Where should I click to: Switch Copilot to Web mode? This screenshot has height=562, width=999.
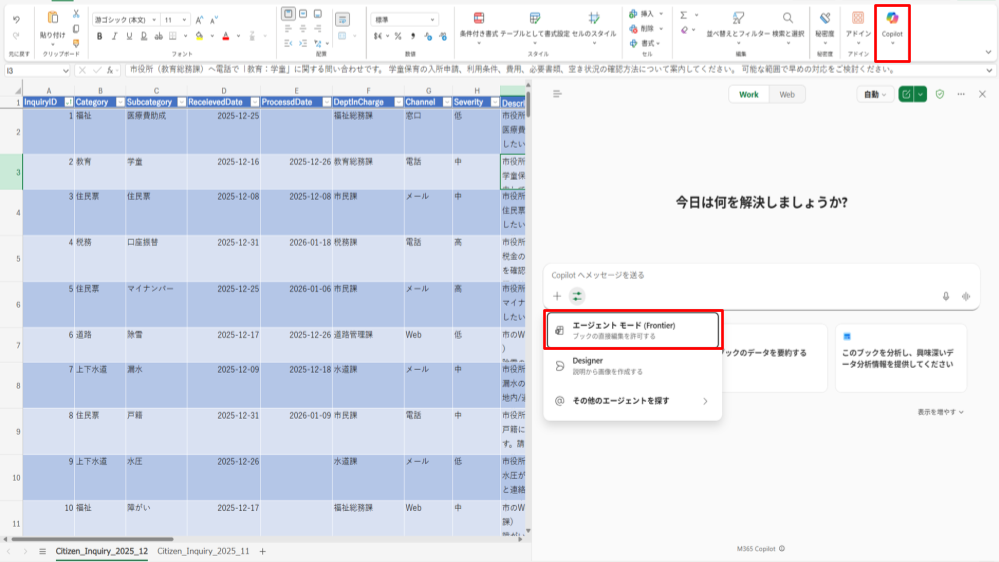tap(787, 94)
